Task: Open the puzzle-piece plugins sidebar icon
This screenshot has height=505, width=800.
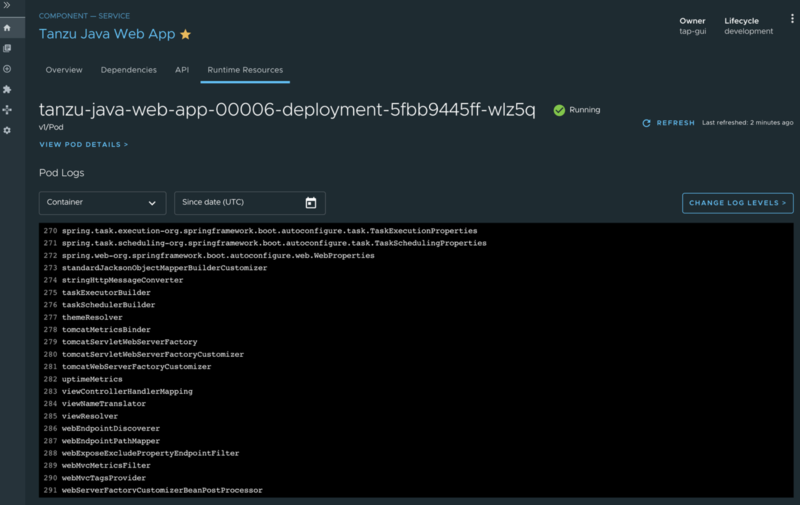Action: pyautogui.click(x=8, y=89)
